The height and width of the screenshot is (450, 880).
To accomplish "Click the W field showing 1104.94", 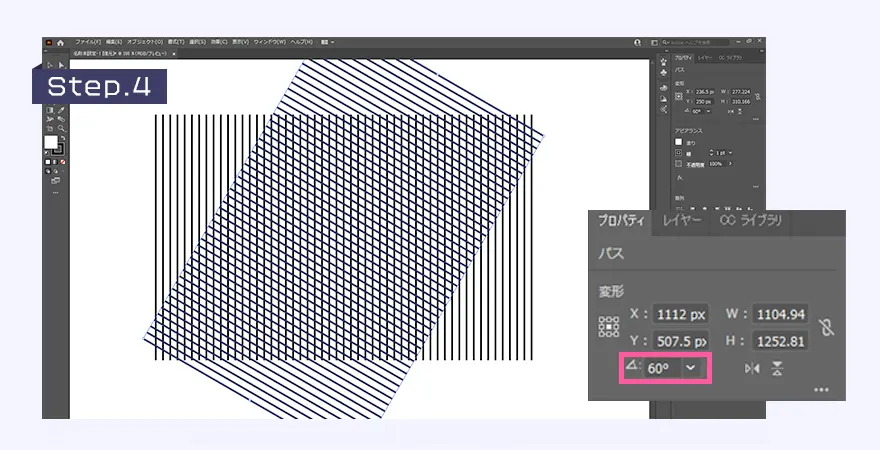I will point(781,314).
